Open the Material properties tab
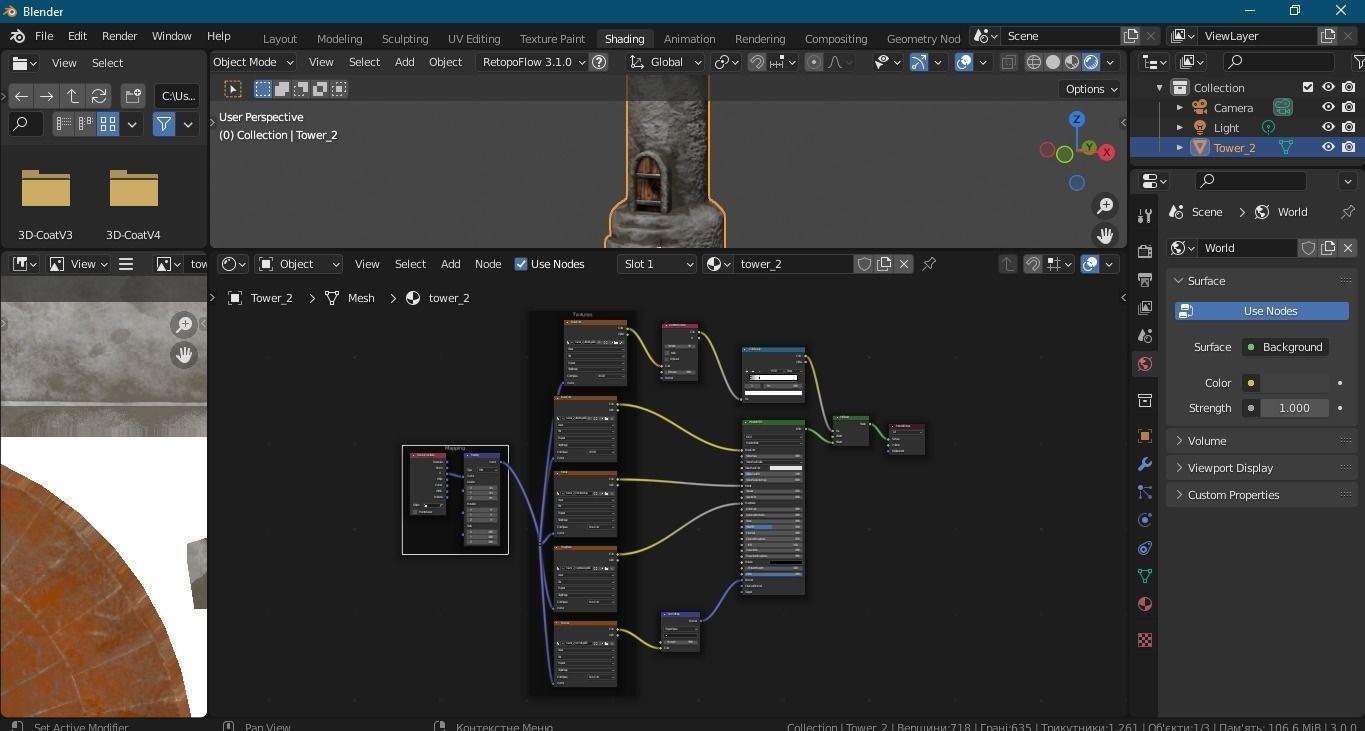The width and height of the screenshot is (1365, 731). (1145, 604)
